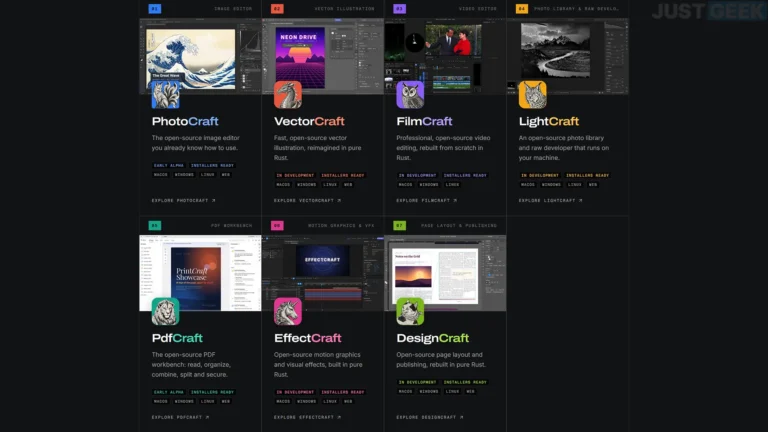Click VectorCraft's In Development tag
This screenshot has height=432, width=768.
pyautogui.click(x=295, y=175)
